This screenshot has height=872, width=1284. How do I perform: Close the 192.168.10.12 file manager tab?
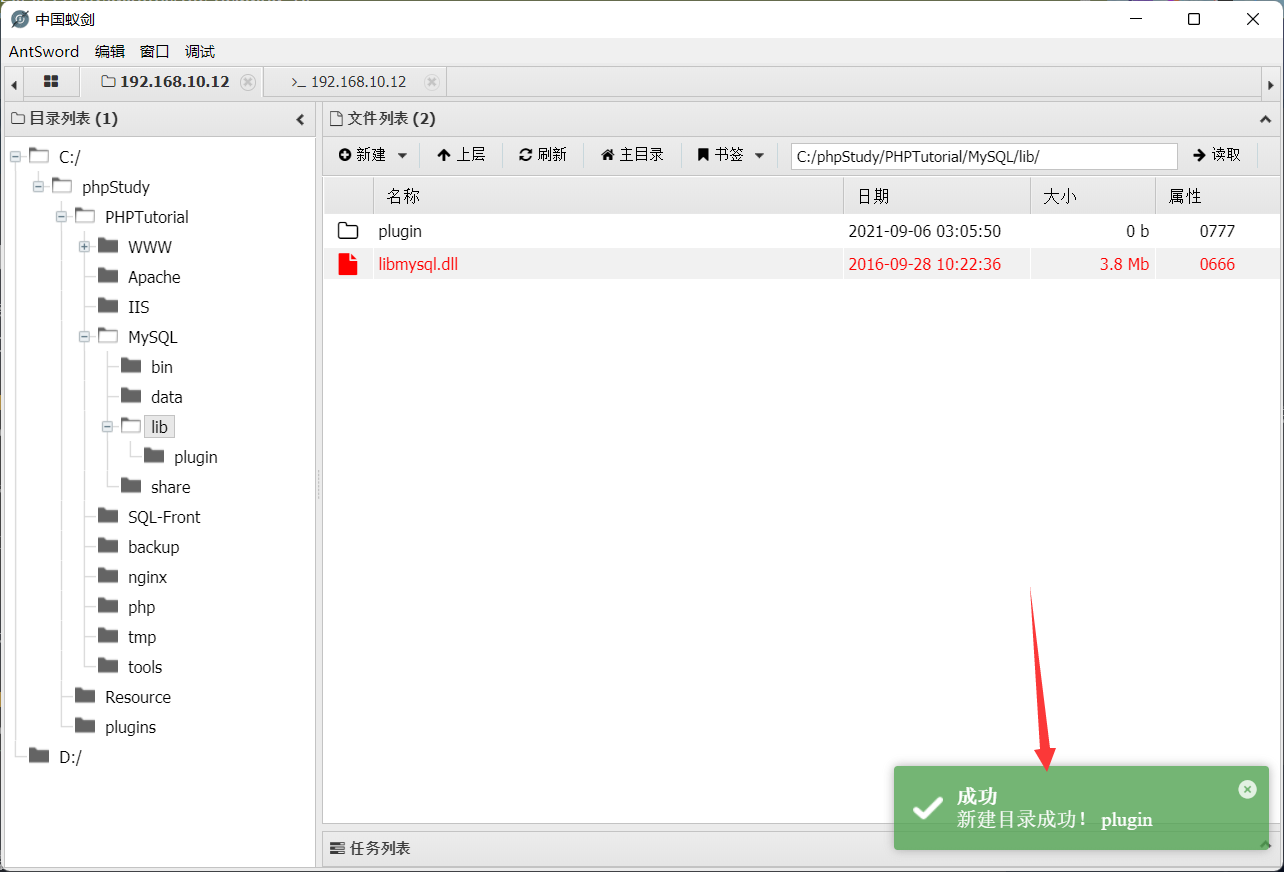(248, 82)
